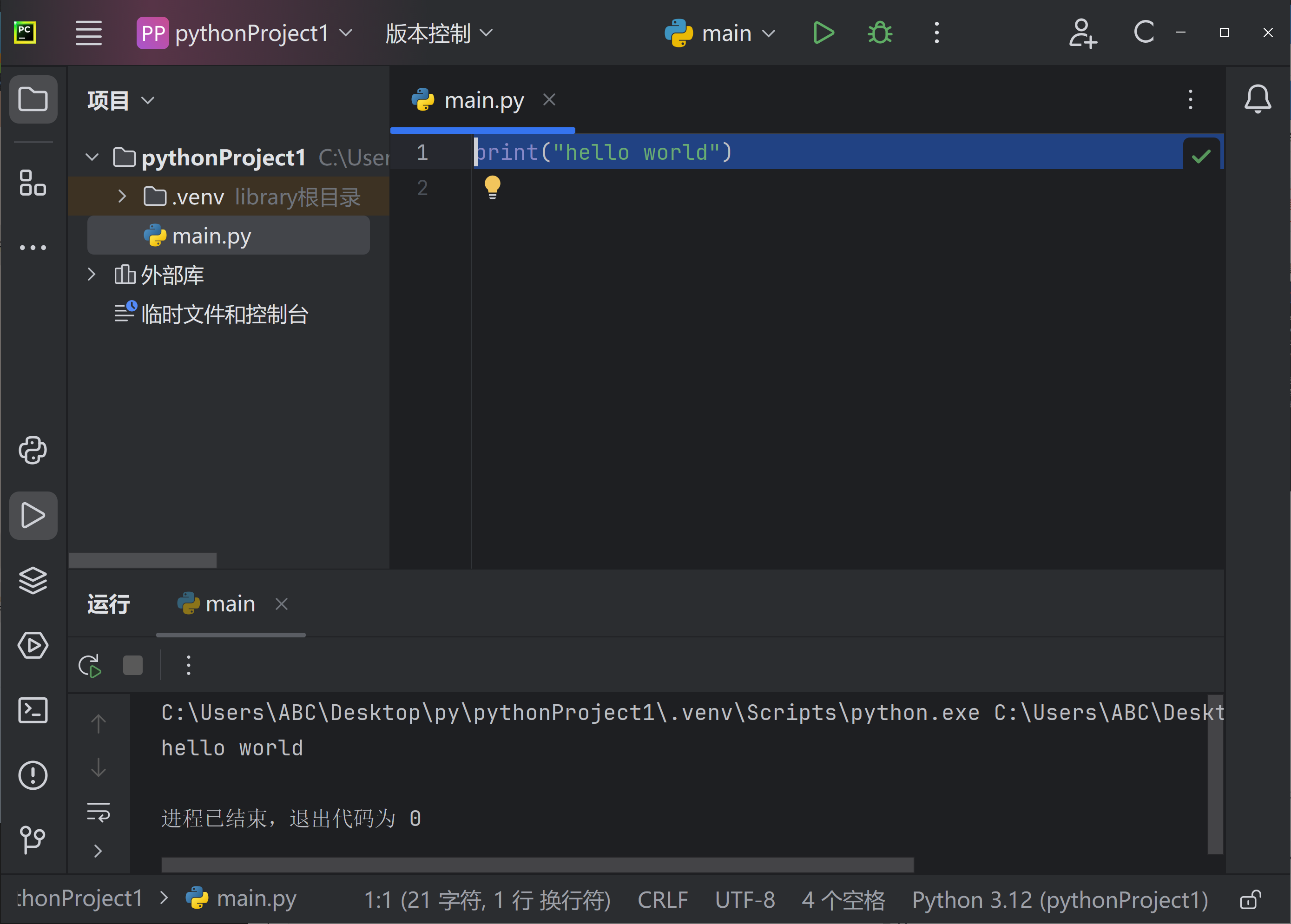Open editor tab options menu

(x=1190, y=99)
